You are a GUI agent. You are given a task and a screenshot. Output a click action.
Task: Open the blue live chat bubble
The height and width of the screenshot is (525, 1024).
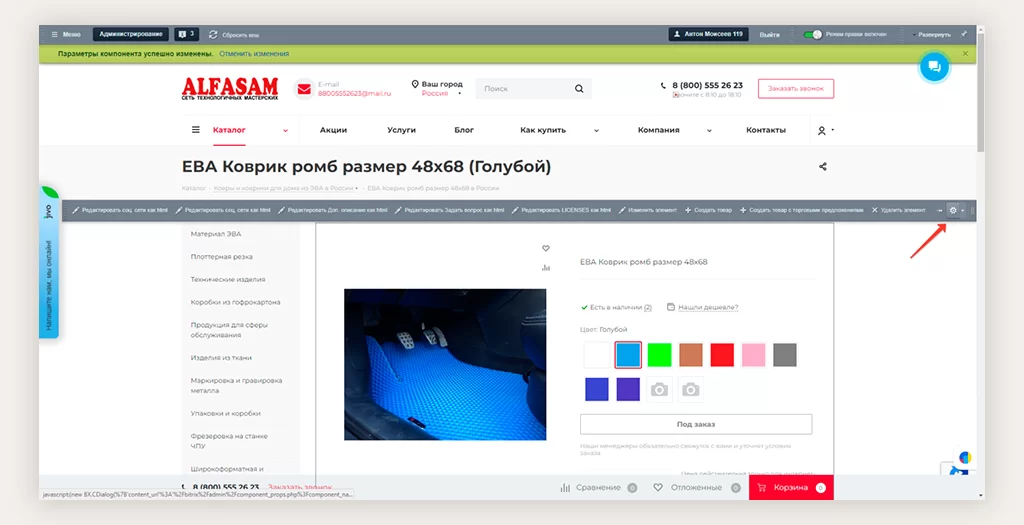934,67
